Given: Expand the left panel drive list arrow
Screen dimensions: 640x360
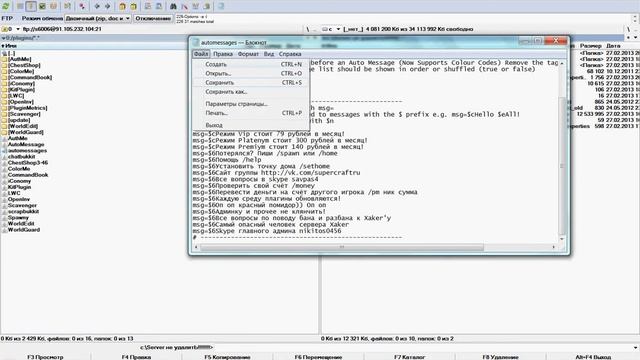Looking at the screenshot, I should tap(18, 29).
